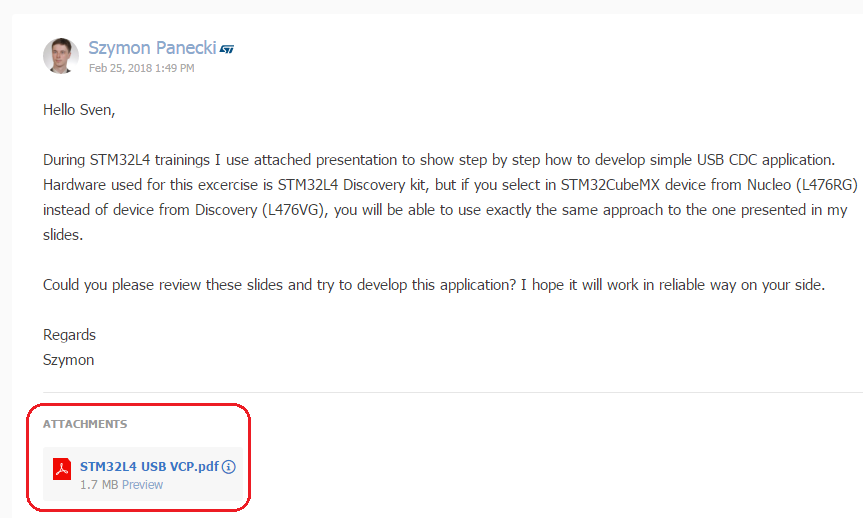Preview the attached PDF file
This screenshot has width=863, height=518.
[142, 485]
